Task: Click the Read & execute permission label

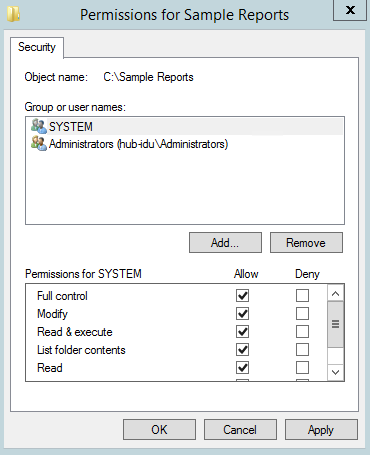Action: (75, 332)
